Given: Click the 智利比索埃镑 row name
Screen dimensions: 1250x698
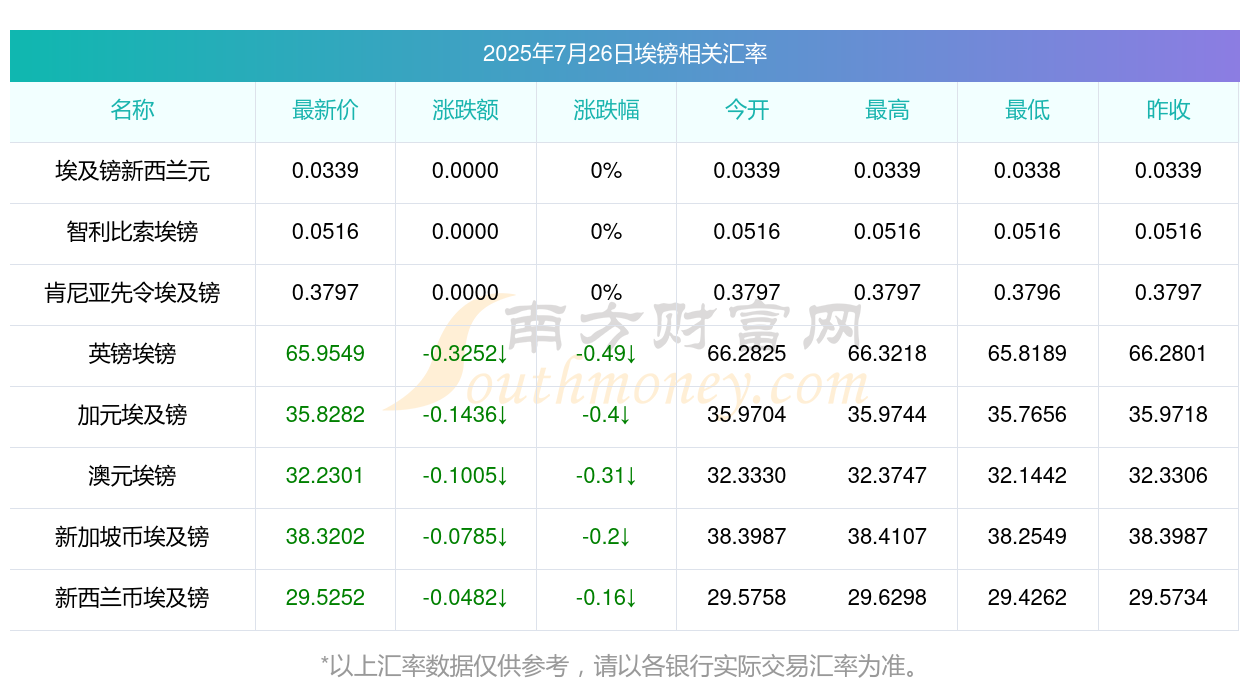Looking at the screenshot, I should click(x=132, y=232).
